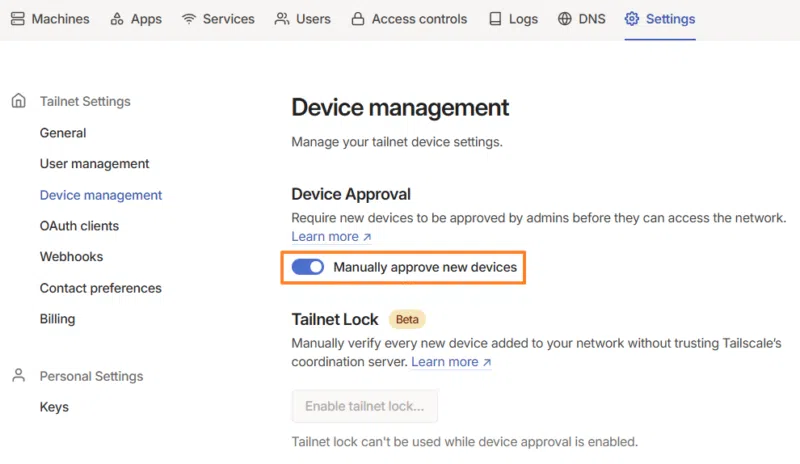Select OAuth clients in sidebar
Image resolution: width=800 pixels, height=464 pixels.
pyautogui.click(x=79, y=226)
